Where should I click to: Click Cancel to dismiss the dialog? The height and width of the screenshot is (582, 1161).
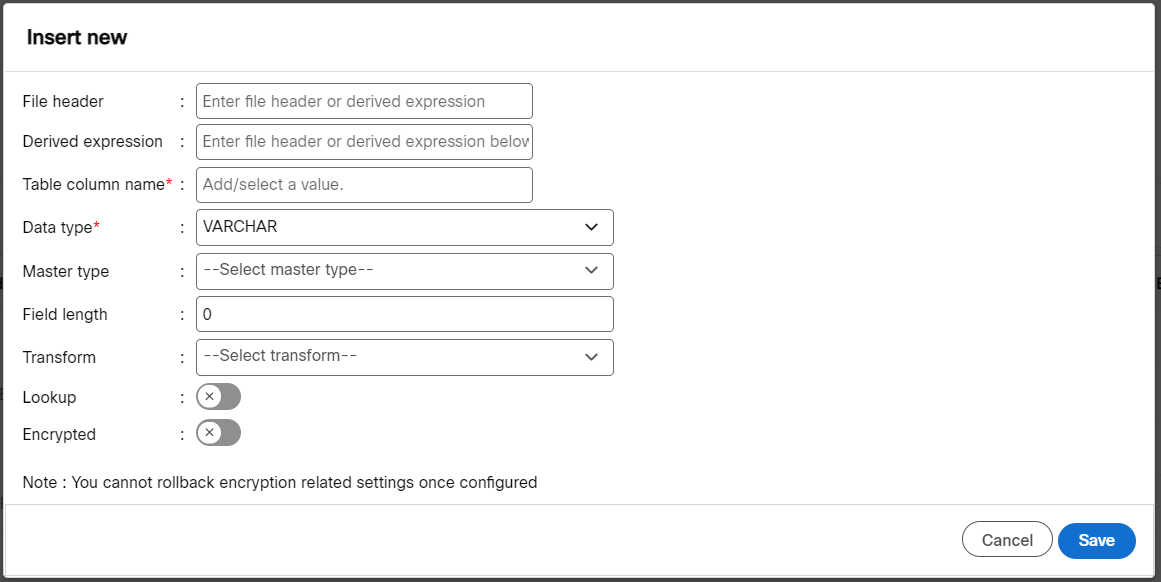[1007, 539]
